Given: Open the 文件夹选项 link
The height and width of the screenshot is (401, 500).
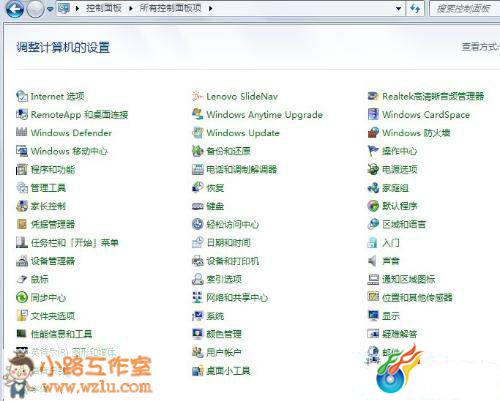Looking at the screenshot, I should 53,315.
